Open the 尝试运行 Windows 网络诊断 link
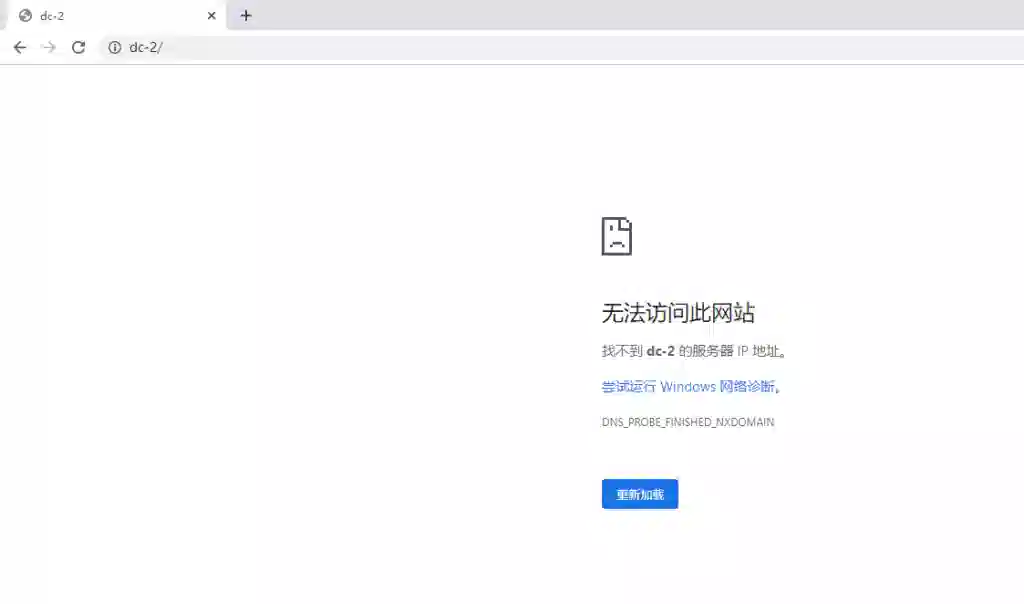The width and height of the screenshot is (1024, 604). pyautogui.click(x=690, y=387)
